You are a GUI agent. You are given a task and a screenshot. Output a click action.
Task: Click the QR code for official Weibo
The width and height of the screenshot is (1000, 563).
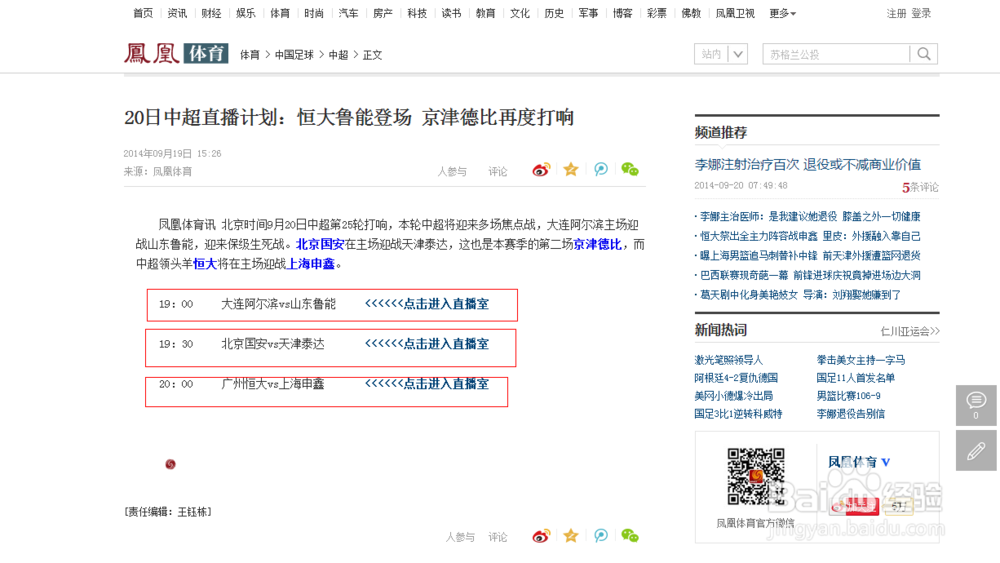click(756, 477)
